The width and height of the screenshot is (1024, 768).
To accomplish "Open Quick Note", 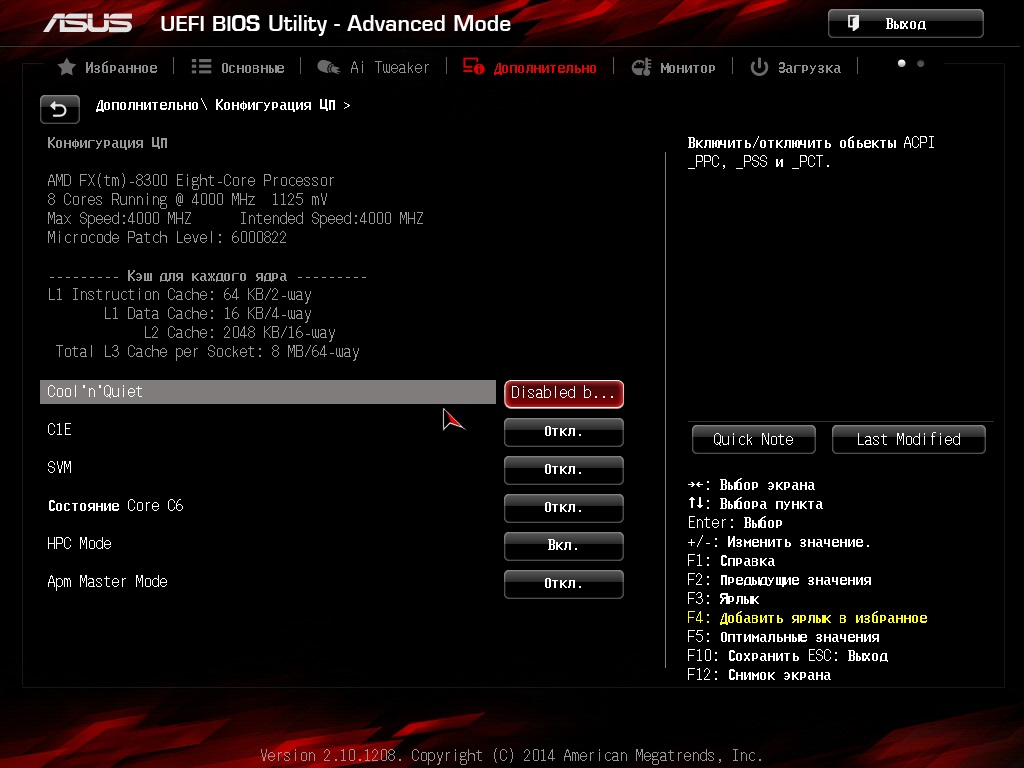I will click(x=754, y=440).
